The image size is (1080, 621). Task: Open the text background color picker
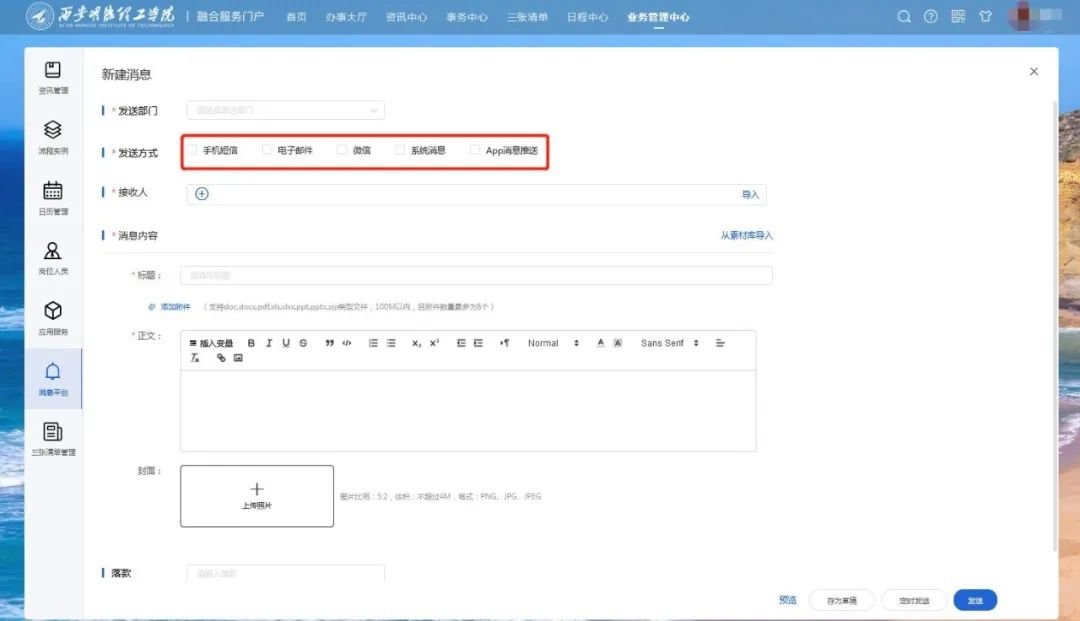click(618, 343)
